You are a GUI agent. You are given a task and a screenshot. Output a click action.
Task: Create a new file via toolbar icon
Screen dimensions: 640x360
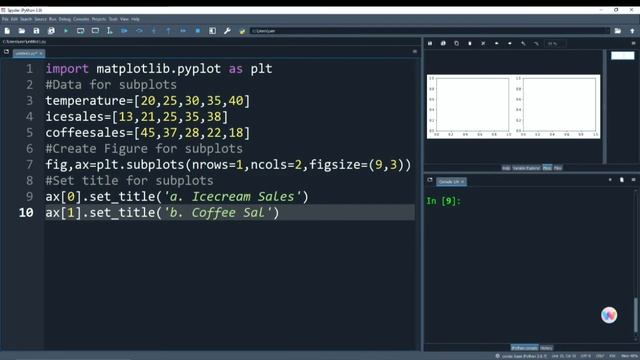[x=7, y=31]
